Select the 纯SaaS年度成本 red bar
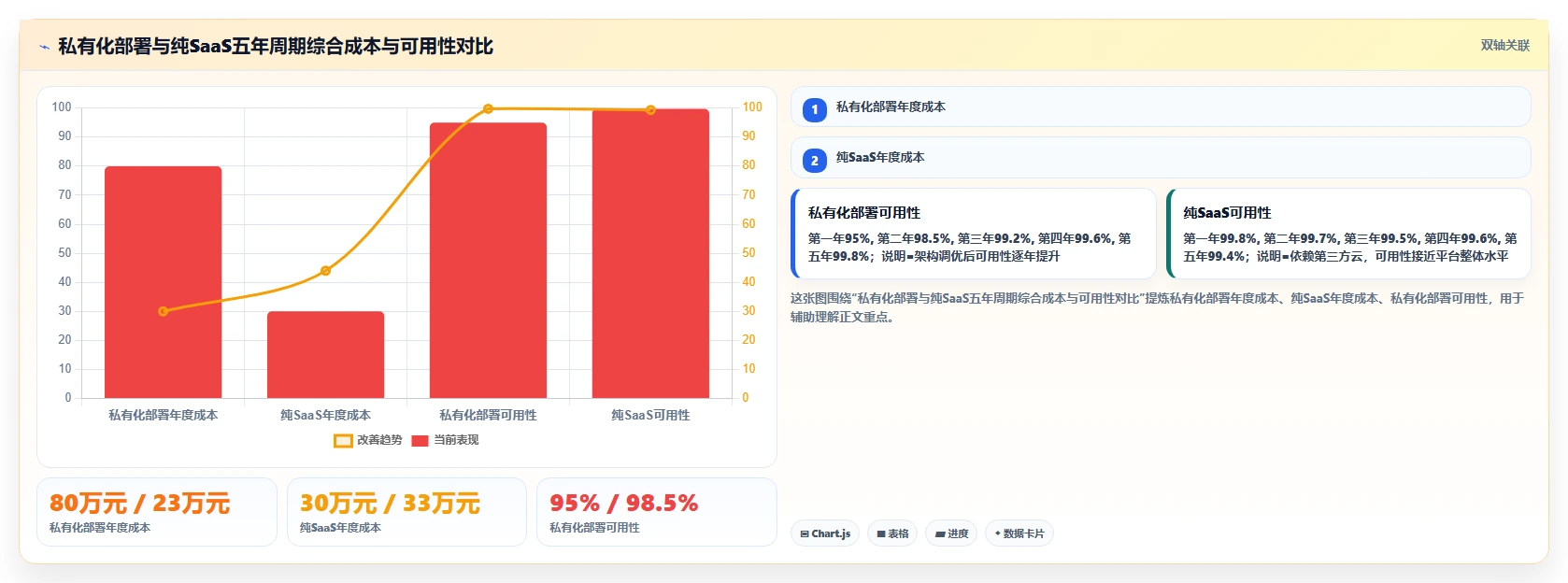This screenshot has width=1568, height=583. pyautogui.click(x=325, y=354)
